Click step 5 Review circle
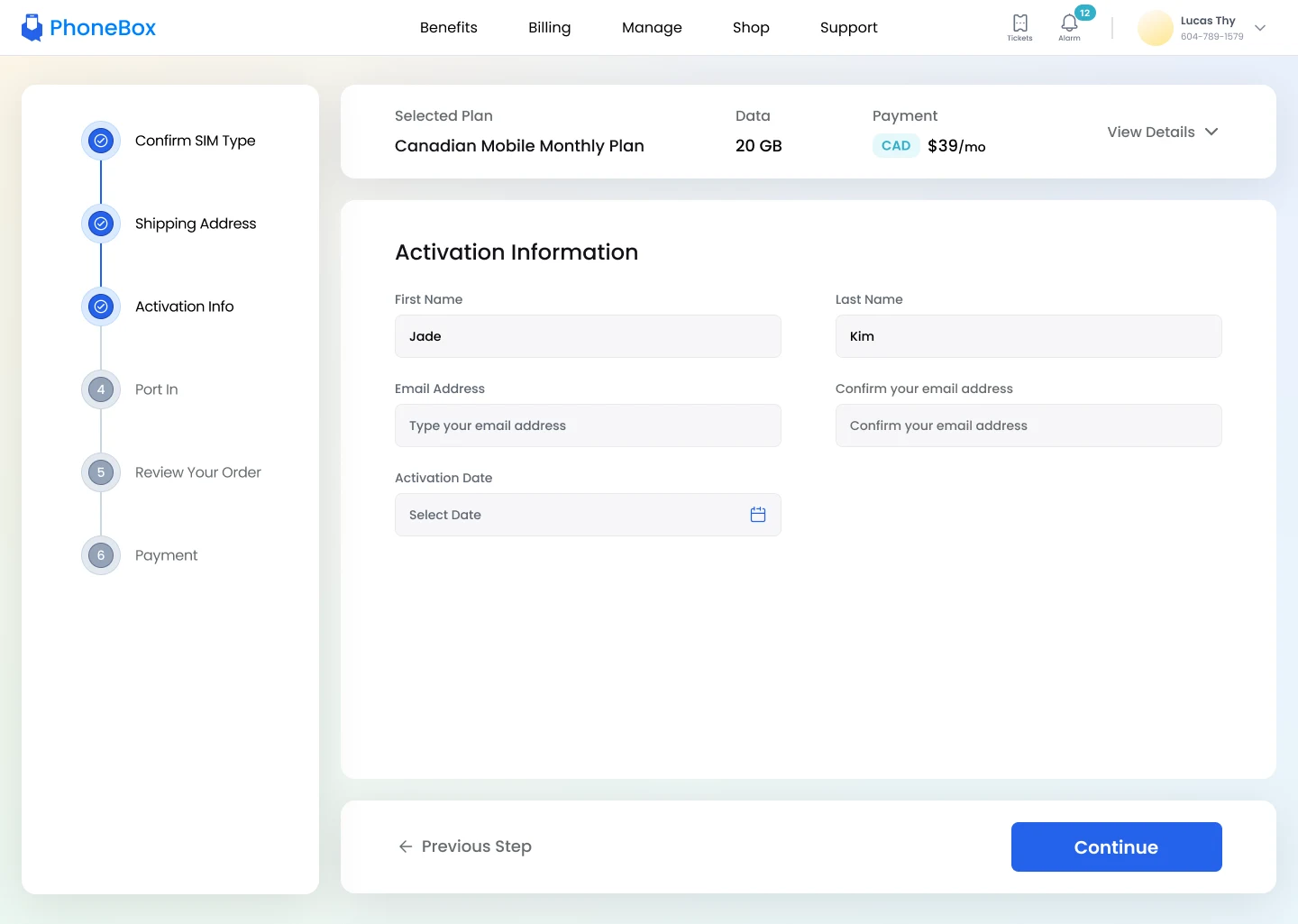The width and height of the screenshot is (1298, 924). pyautogui.click(x=101, y=472)
